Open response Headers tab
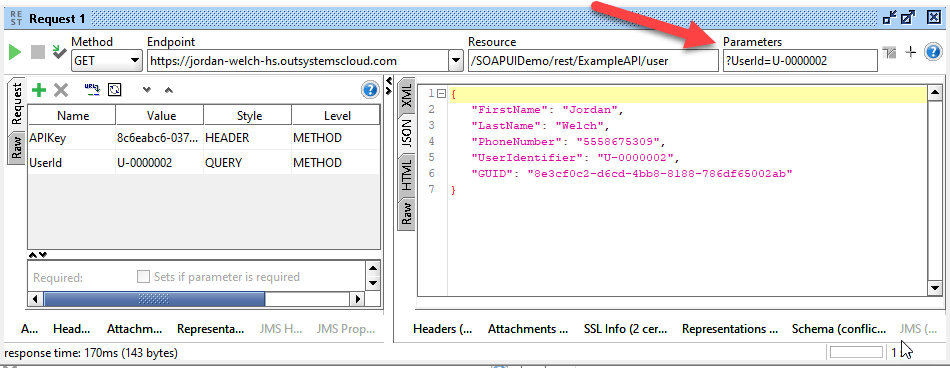 (x=442, y=329)
